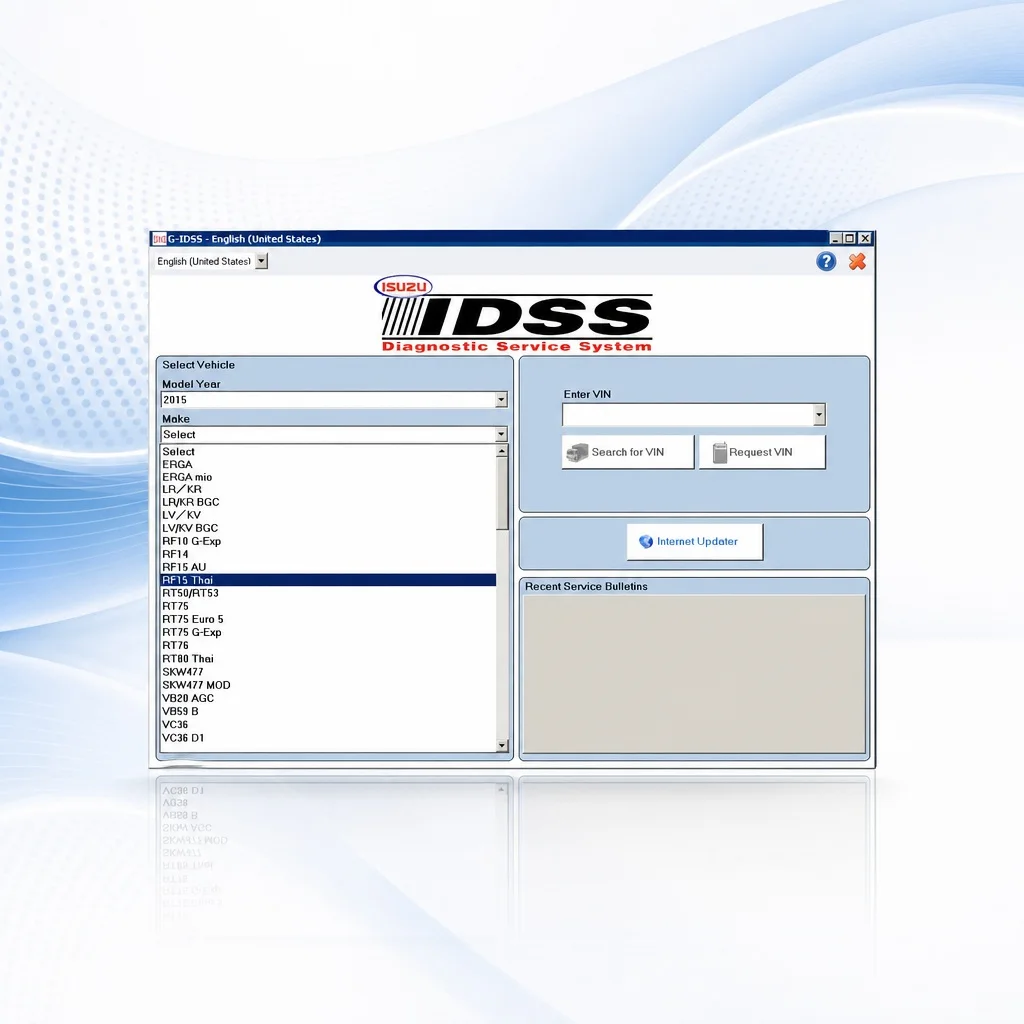Viewport: 1024px width, 1024px height.
Task: Collapse the Make dropdown arrow
Action: 501,434
